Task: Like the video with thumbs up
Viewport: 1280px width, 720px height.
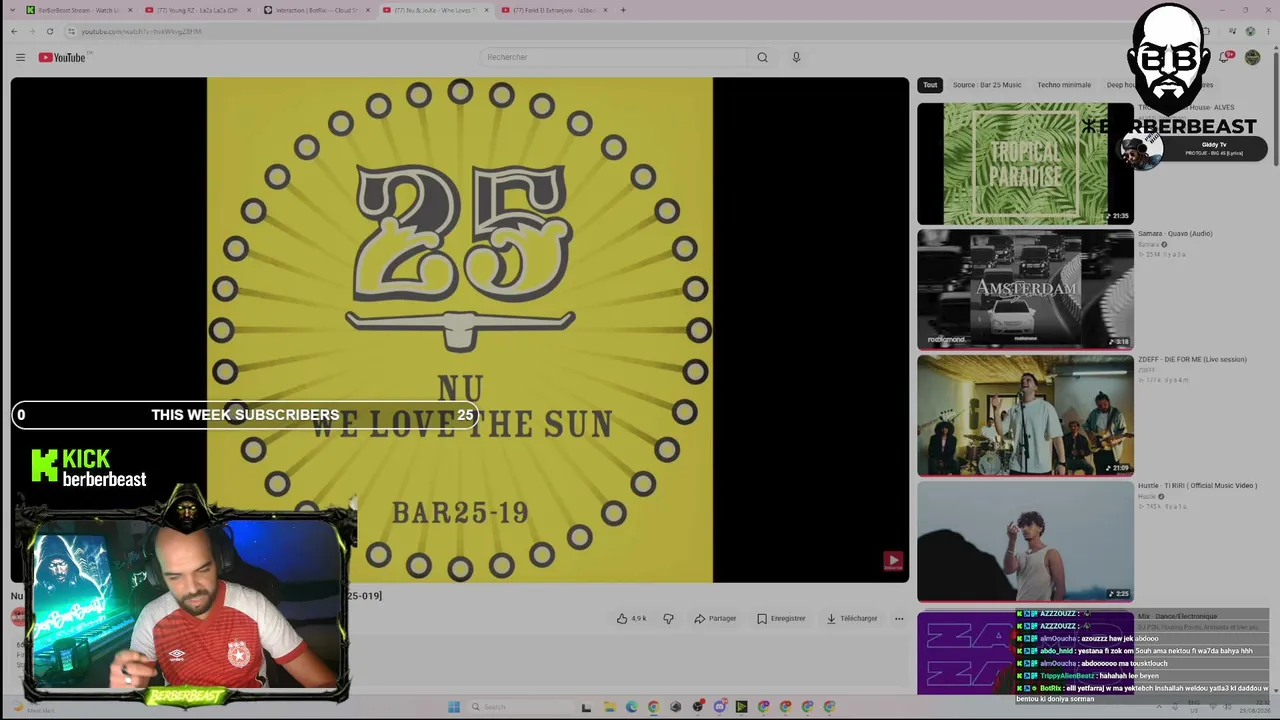Action: [631, 618]
